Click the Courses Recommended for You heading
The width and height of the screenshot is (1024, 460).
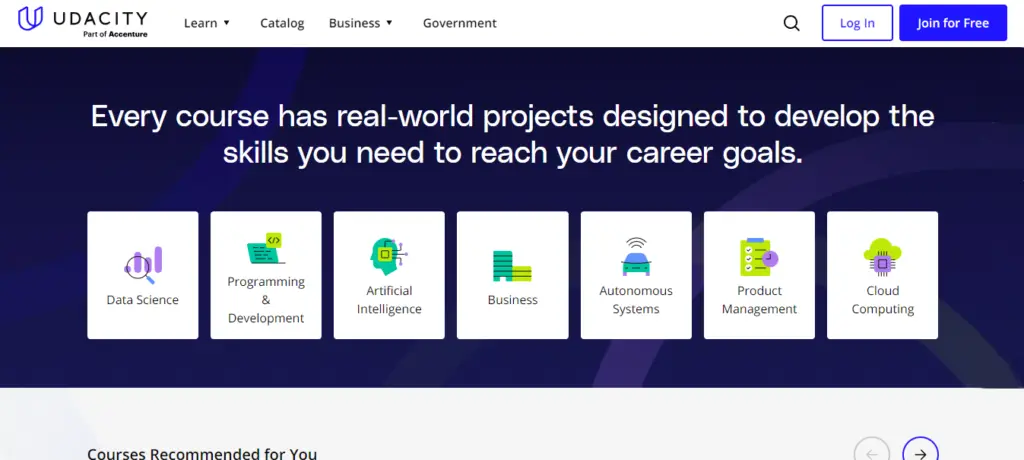click(202, 453)
